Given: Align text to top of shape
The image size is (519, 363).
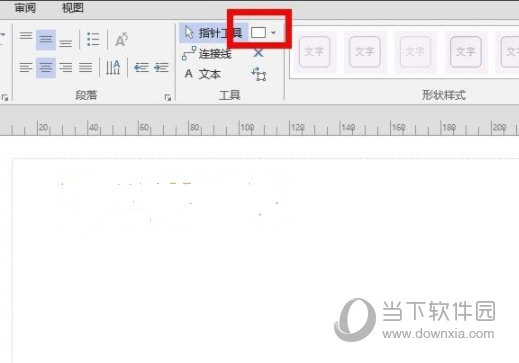Looking at the screenshot, I should [26, 36].
